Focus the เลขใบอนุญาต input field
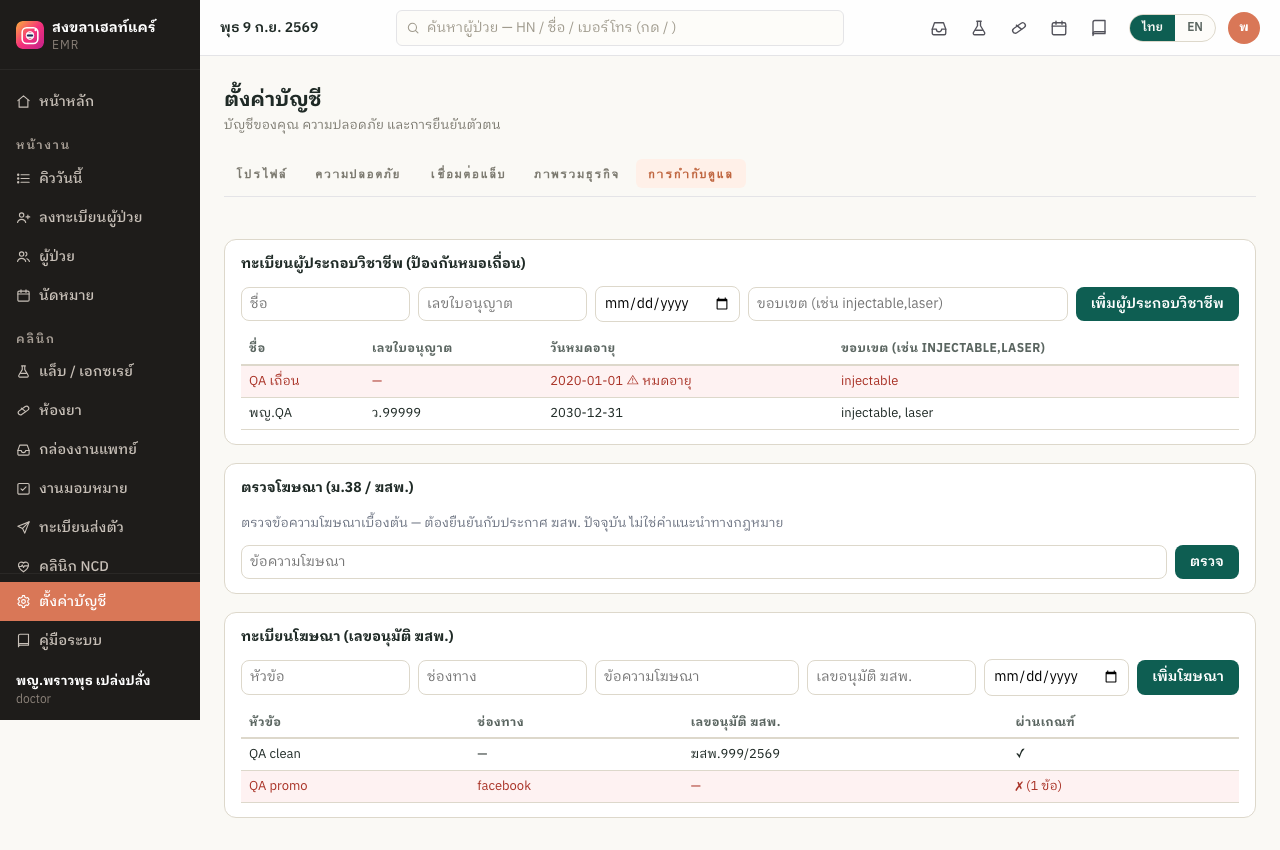Viewport: 1280px width, 850px height. (x=502, y=304)
